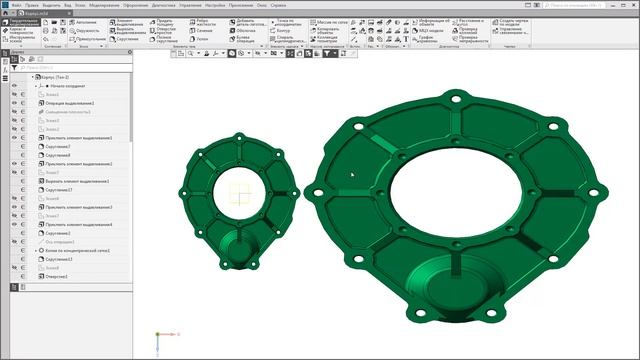The height and width of the screenshot is (360, 640).
Task: Focus the tree search input field
Action: (x=76, y=68)
